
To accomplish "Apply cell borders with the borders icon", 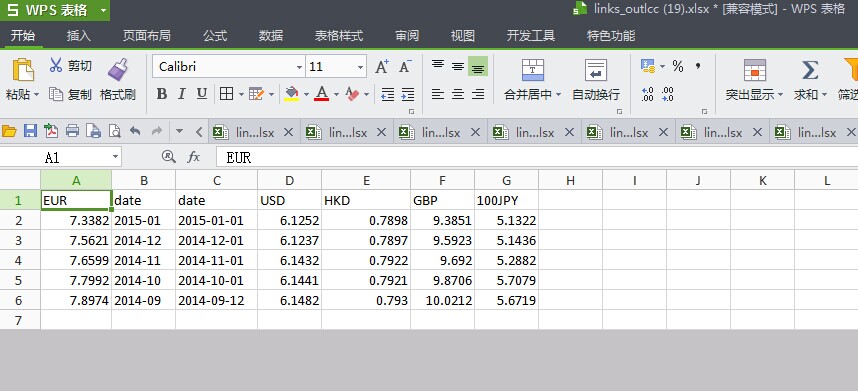I will [x=226, y=94].
